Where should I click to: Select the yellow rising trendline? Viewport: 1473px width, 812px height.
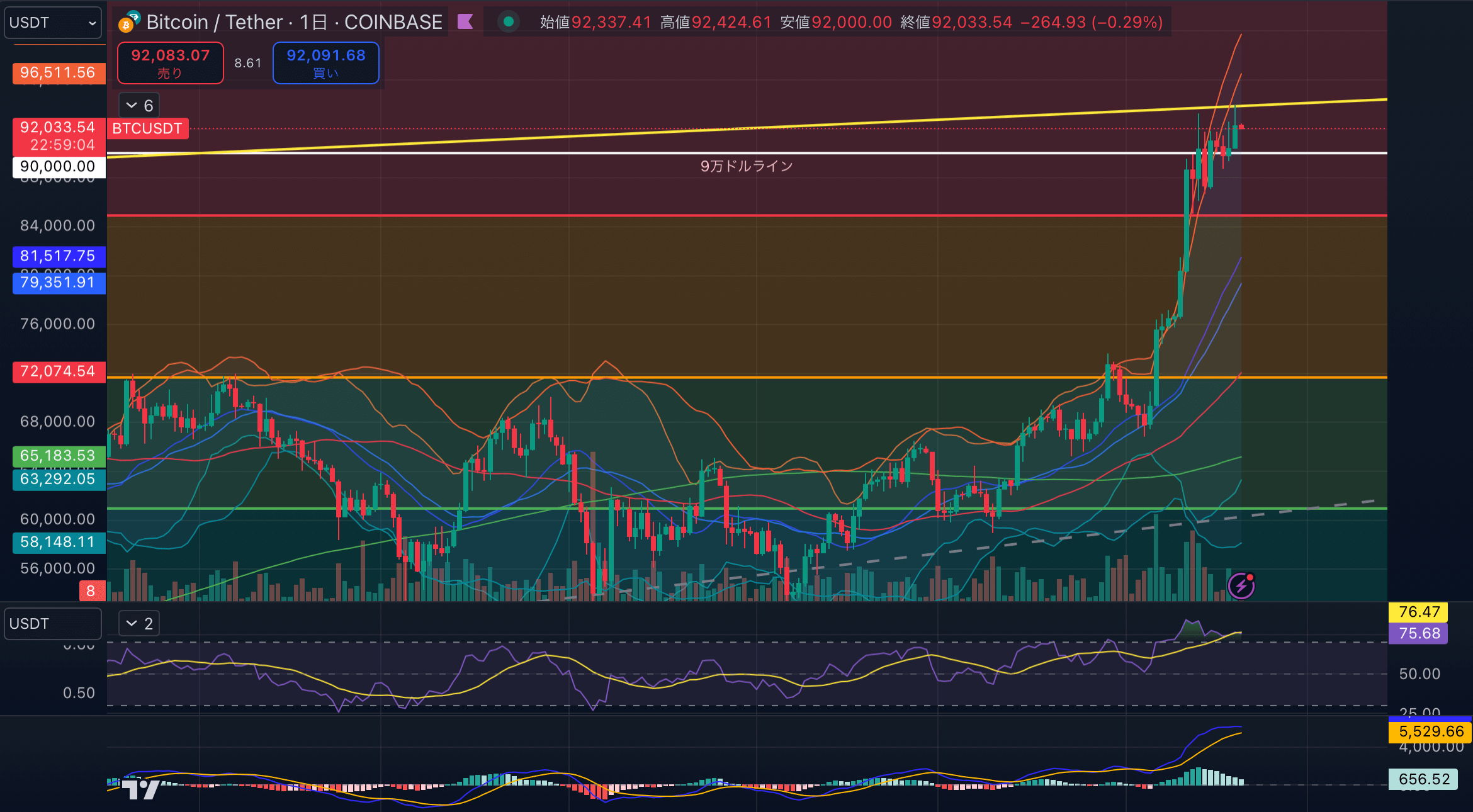[x=747, y=128]
